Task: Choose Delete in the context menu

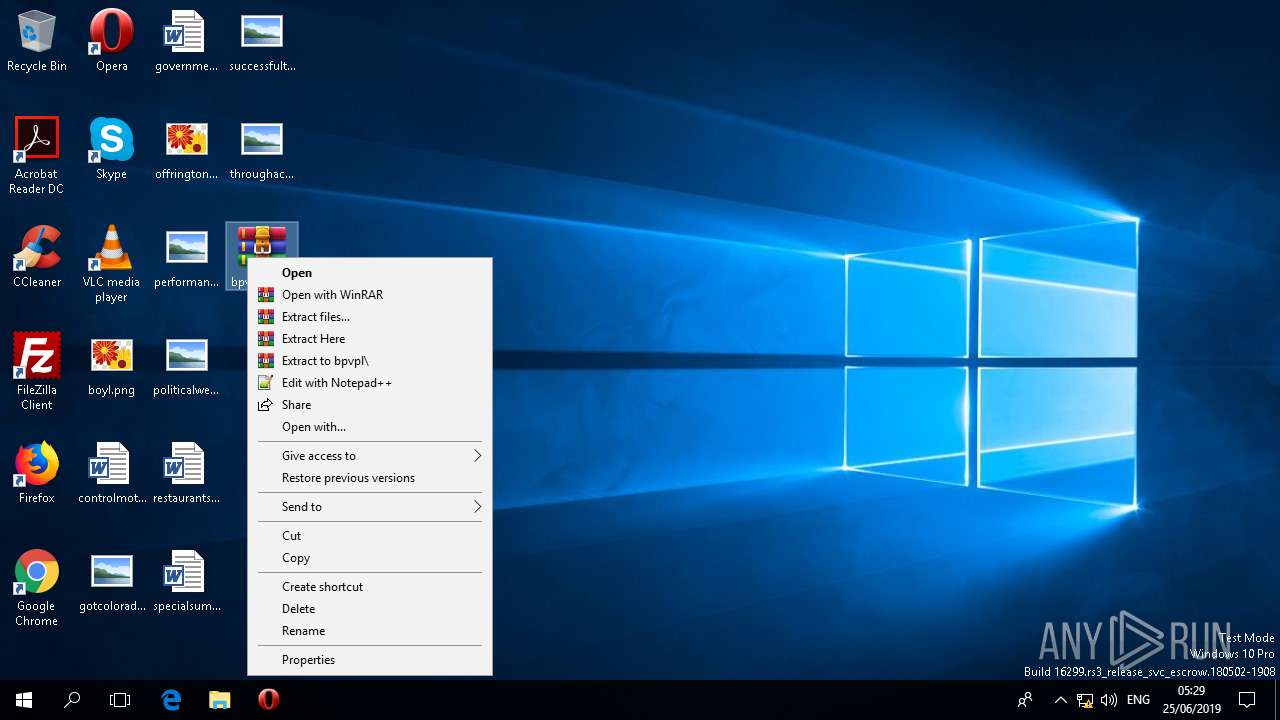Action: [x=370, y=609]
